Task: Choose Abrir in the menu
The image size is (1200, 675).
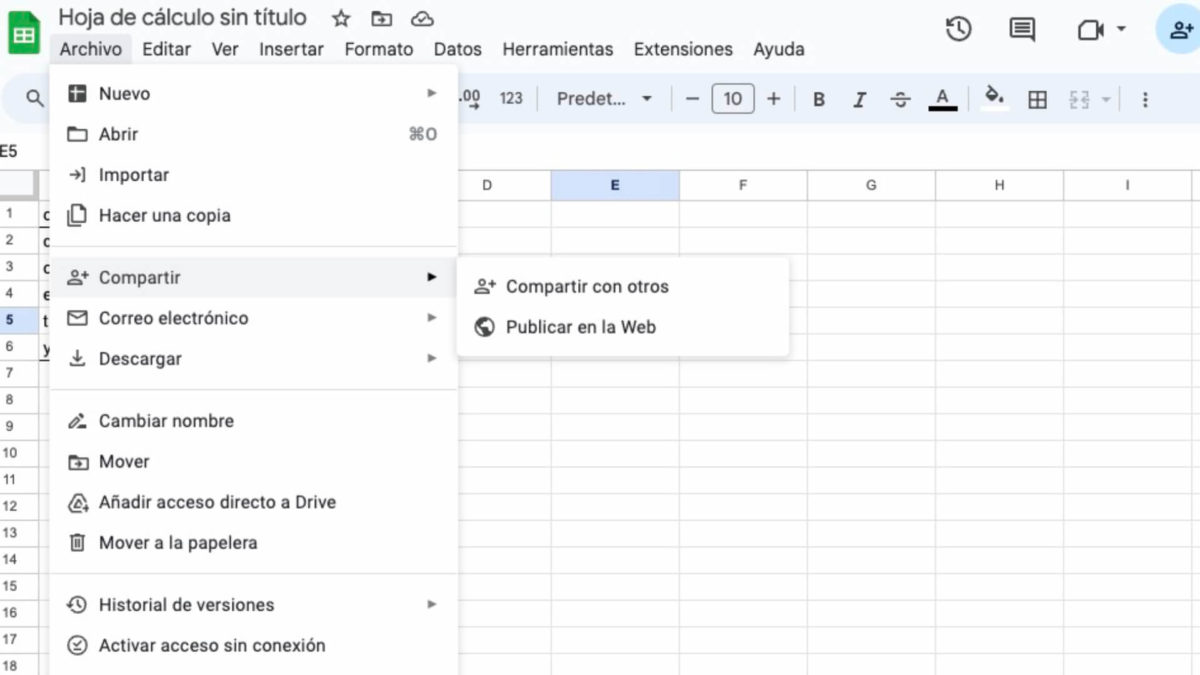Action: 254,134
